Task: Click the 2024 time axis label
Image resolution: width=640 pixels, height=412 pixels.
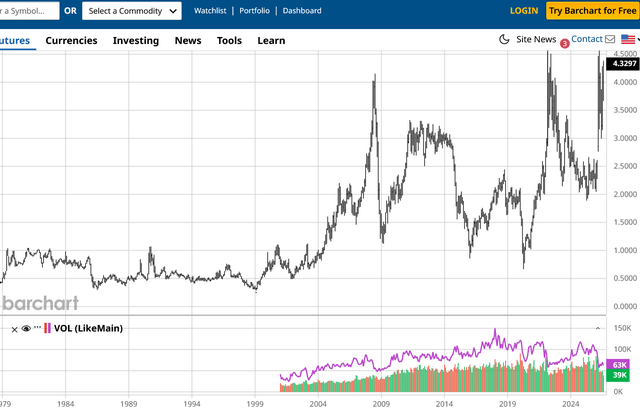Action: tap(571, 404)
